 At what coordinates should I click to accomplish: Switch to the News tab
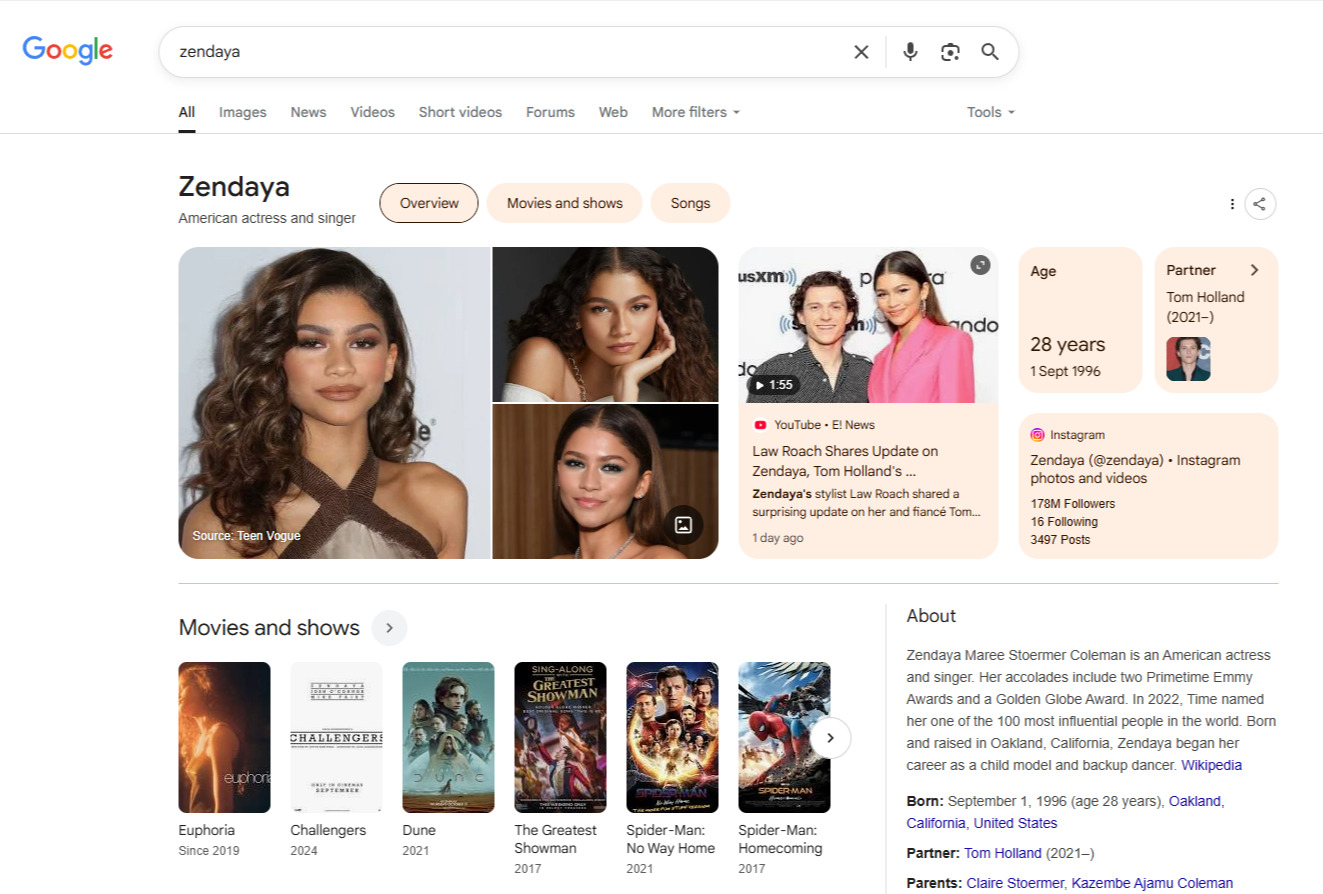308,112
